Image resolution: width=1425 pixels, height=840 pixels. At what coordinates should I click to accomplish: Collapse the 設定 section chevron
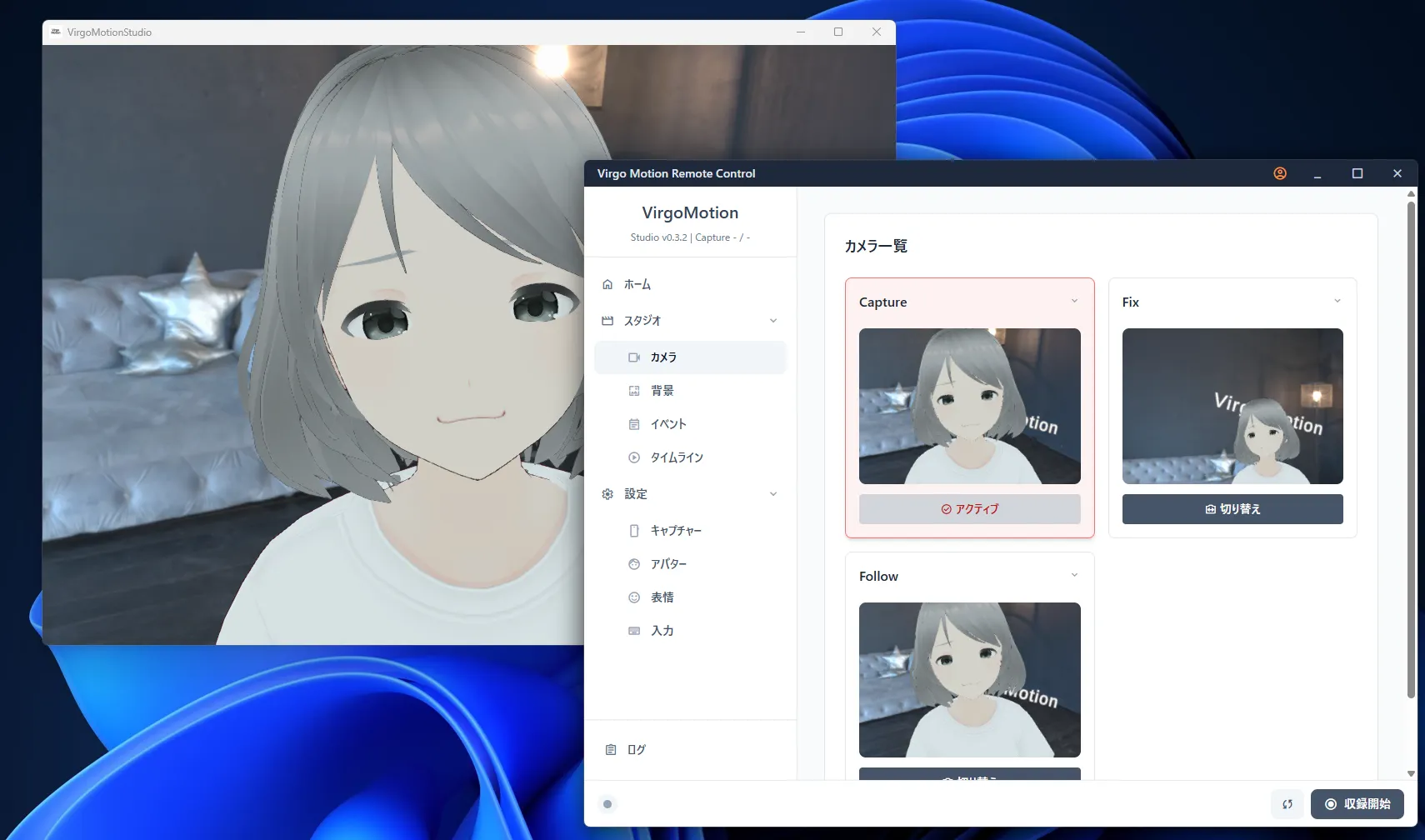(x=774, y=493)
